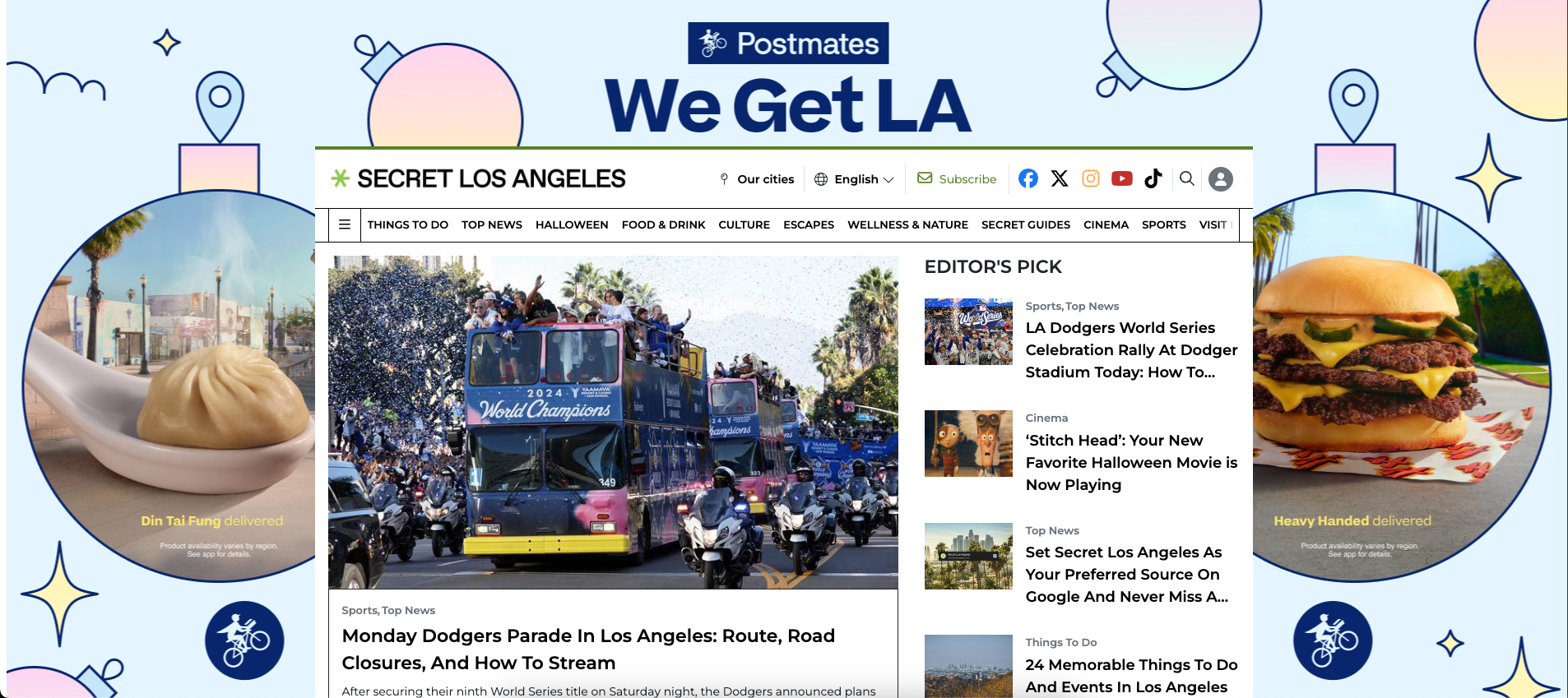Screen dimensions: 1568x698
Task: Open Secret Los Angeles Facebook page icon
Action: [x=1028, y=178]
